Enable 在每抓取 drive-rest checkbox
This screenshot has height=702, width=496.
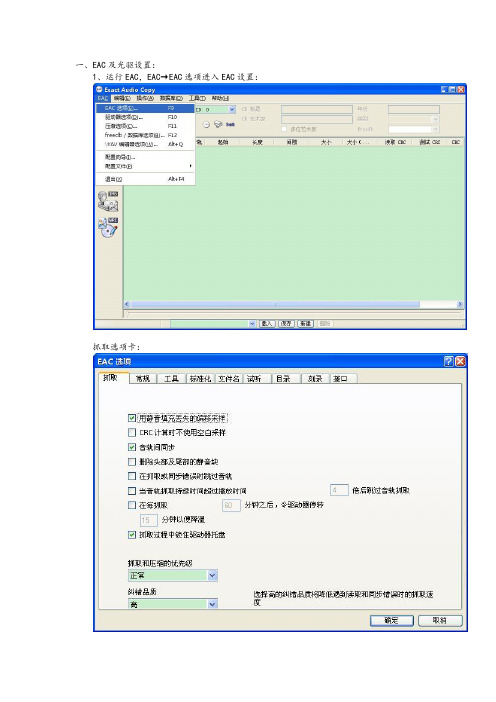[x=132, y=505]
